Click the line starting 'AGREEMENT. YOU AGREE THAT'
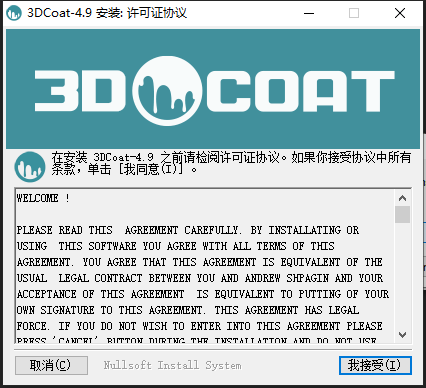This screenshot has width=426, height=388. click(199, 262)
